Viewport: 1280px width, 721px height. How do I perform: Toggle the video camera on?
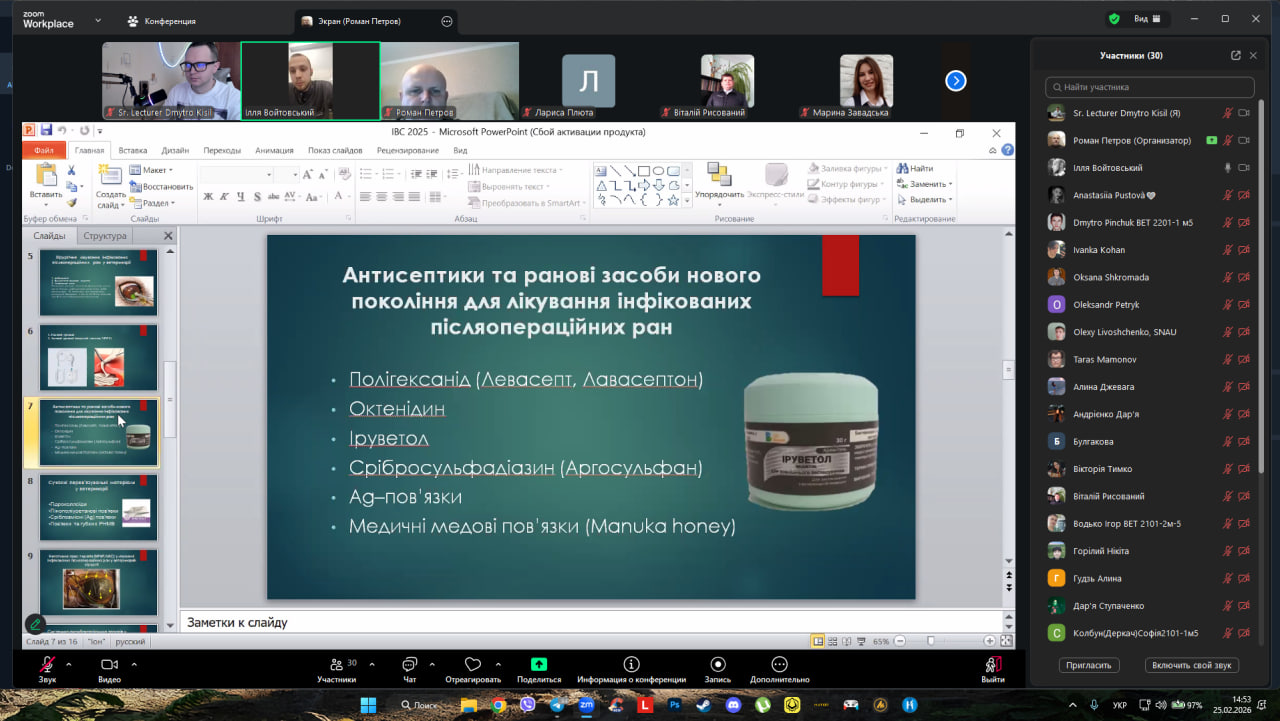(x=109, y=665)
